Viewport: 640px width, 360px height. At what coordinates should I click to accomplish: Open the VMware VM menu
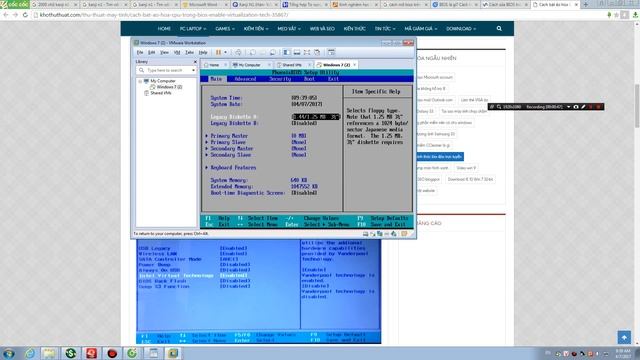tap(177, 53)
